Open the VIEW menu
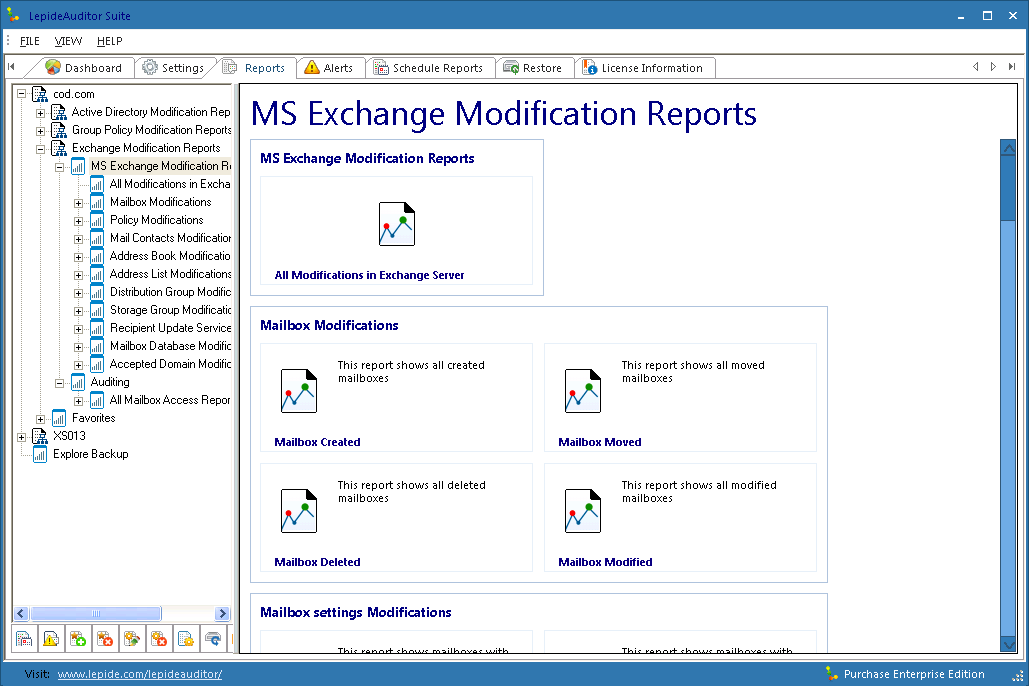1029x686 pixels. coord(68,41)
